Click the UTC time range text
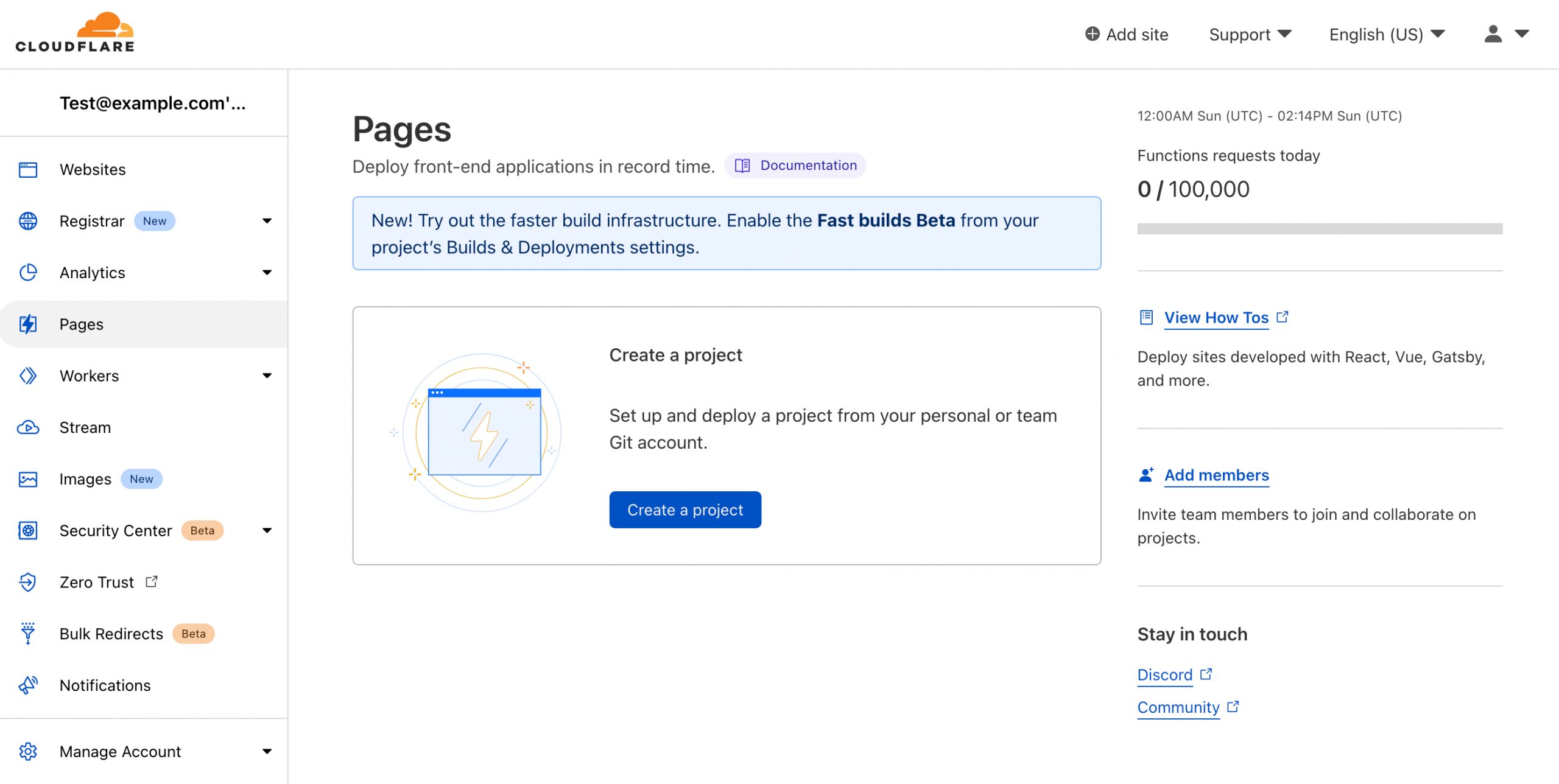 [1270, 116]
